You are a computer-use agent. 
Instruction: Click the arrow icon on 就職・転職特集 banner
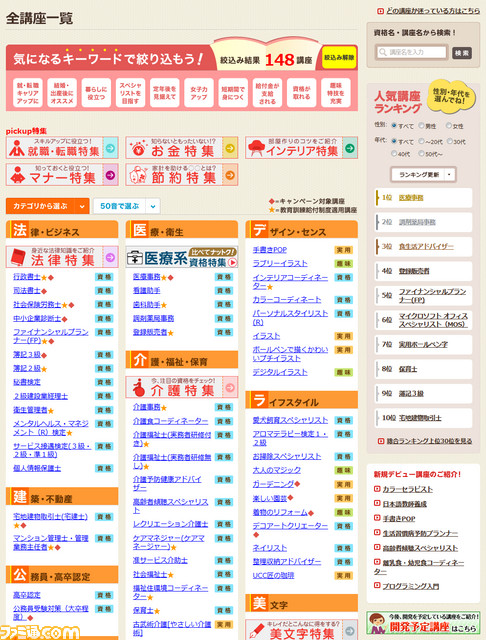click(110, 149)
